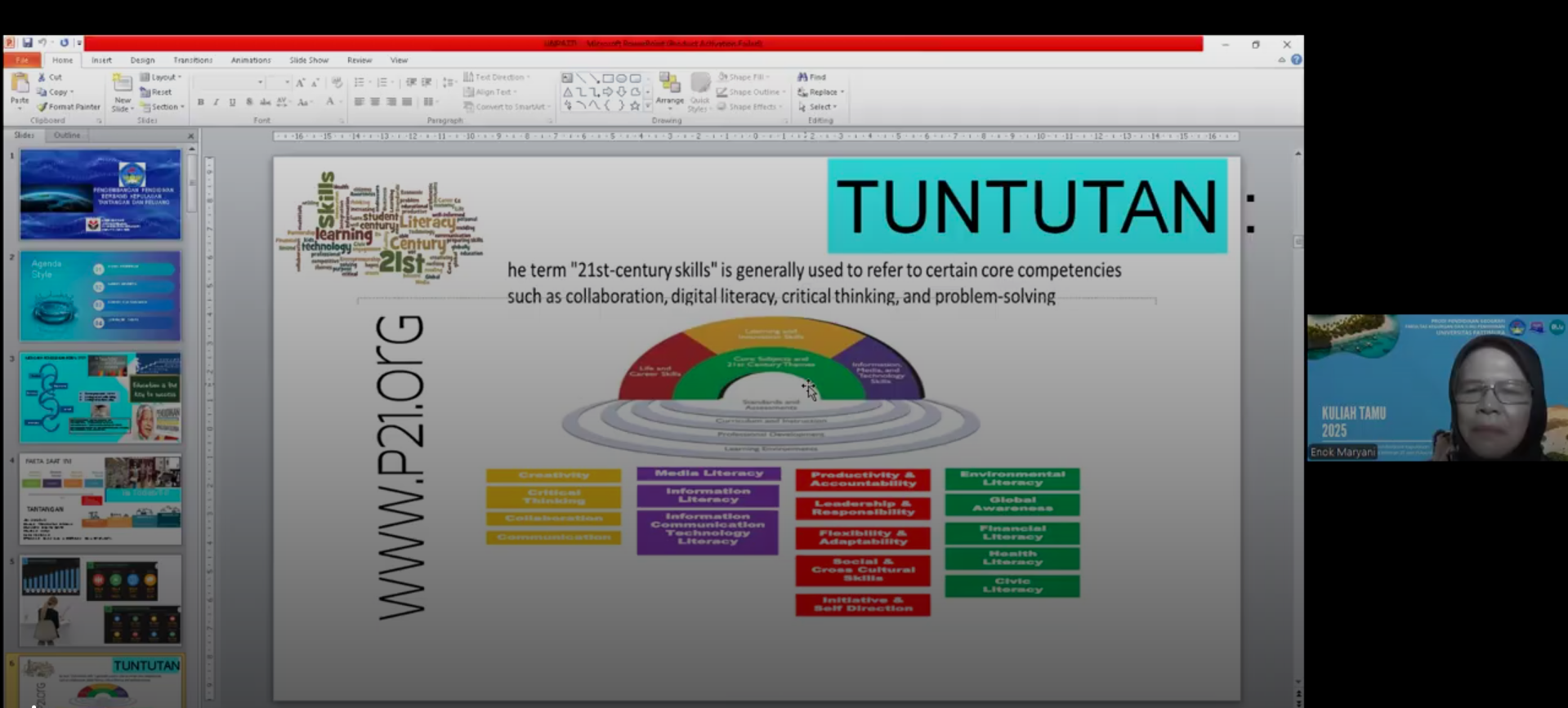Click the Find binoculars icon
The width and height of the screenshot is (1568, 708).
802,77
